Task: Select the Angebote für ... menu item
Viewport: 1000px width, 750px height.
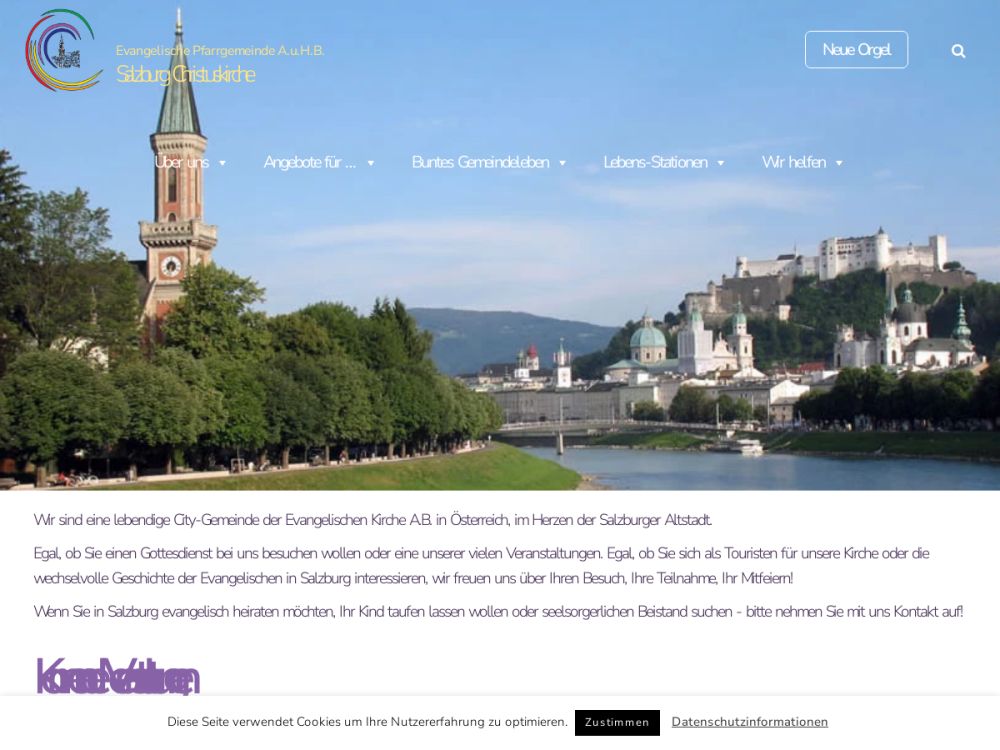Action: [309, 162]
